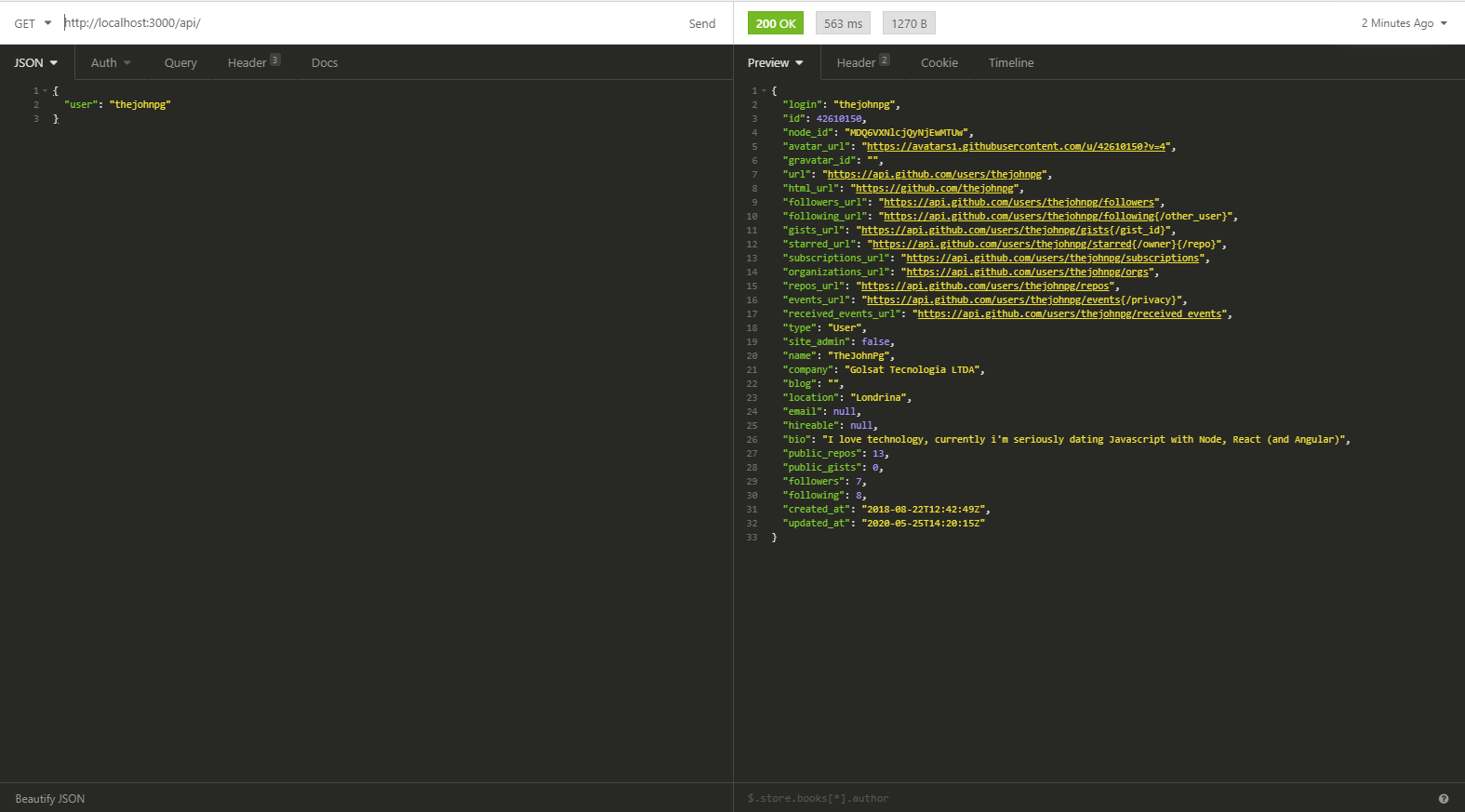Viewport: 1465px width, 812px height.
Task: Open the Timeline tab
Action: [1011, 63]
